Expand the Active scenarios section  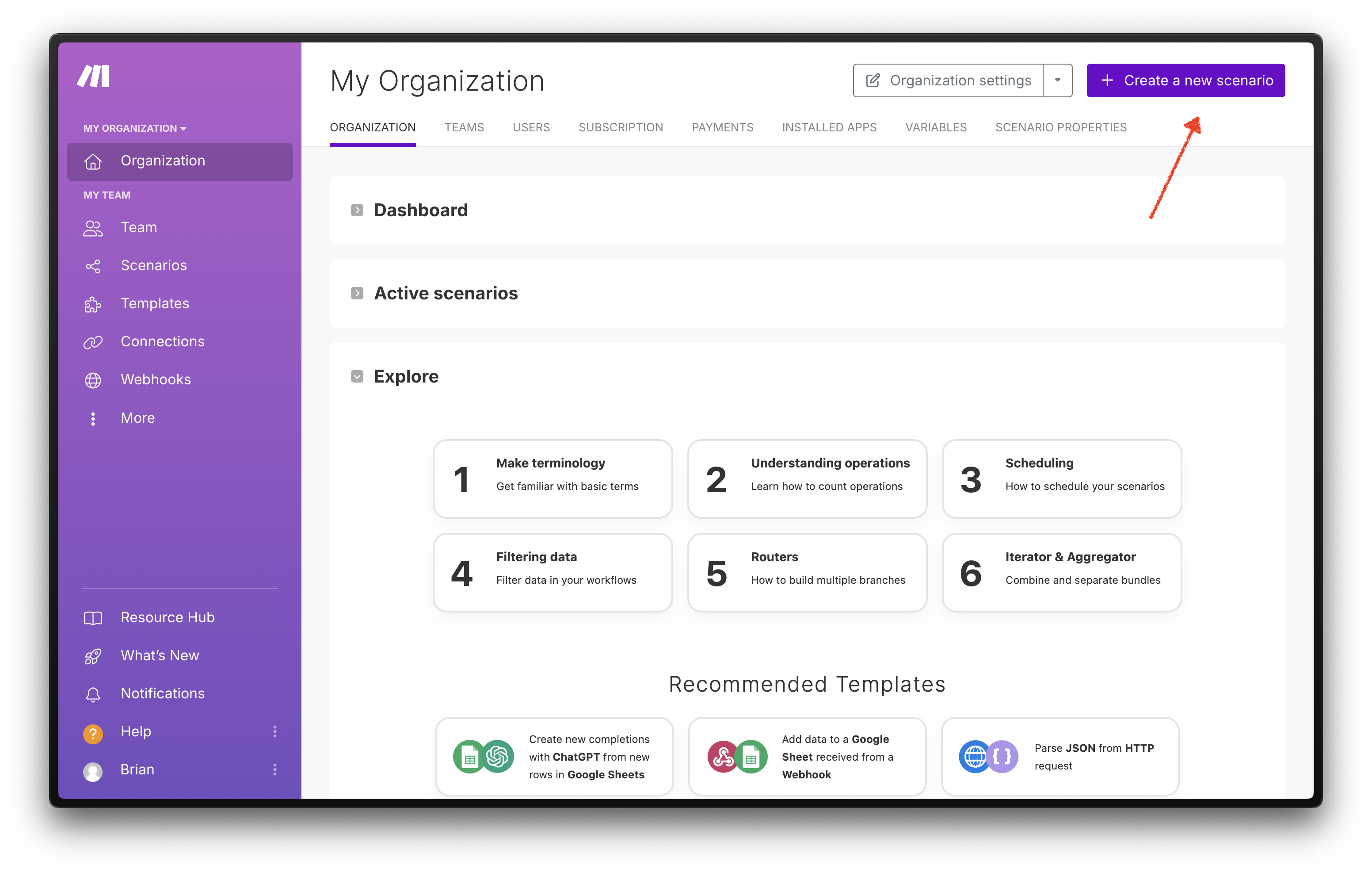click(x=357, y=293)
